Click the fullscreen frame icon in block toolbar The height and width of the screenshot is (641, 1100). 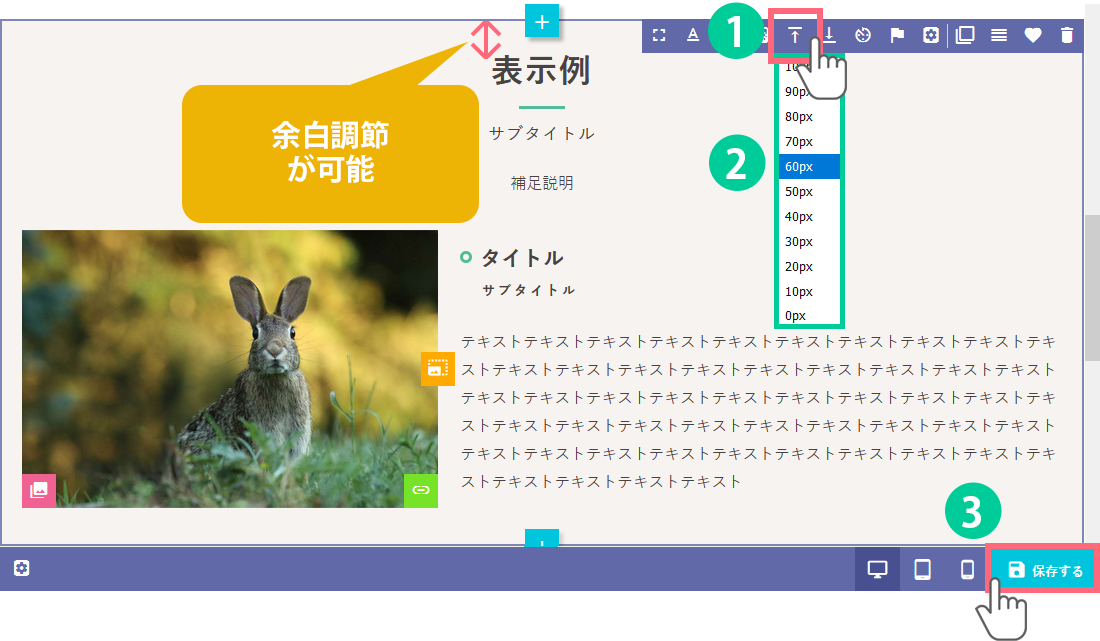(659, 36)
